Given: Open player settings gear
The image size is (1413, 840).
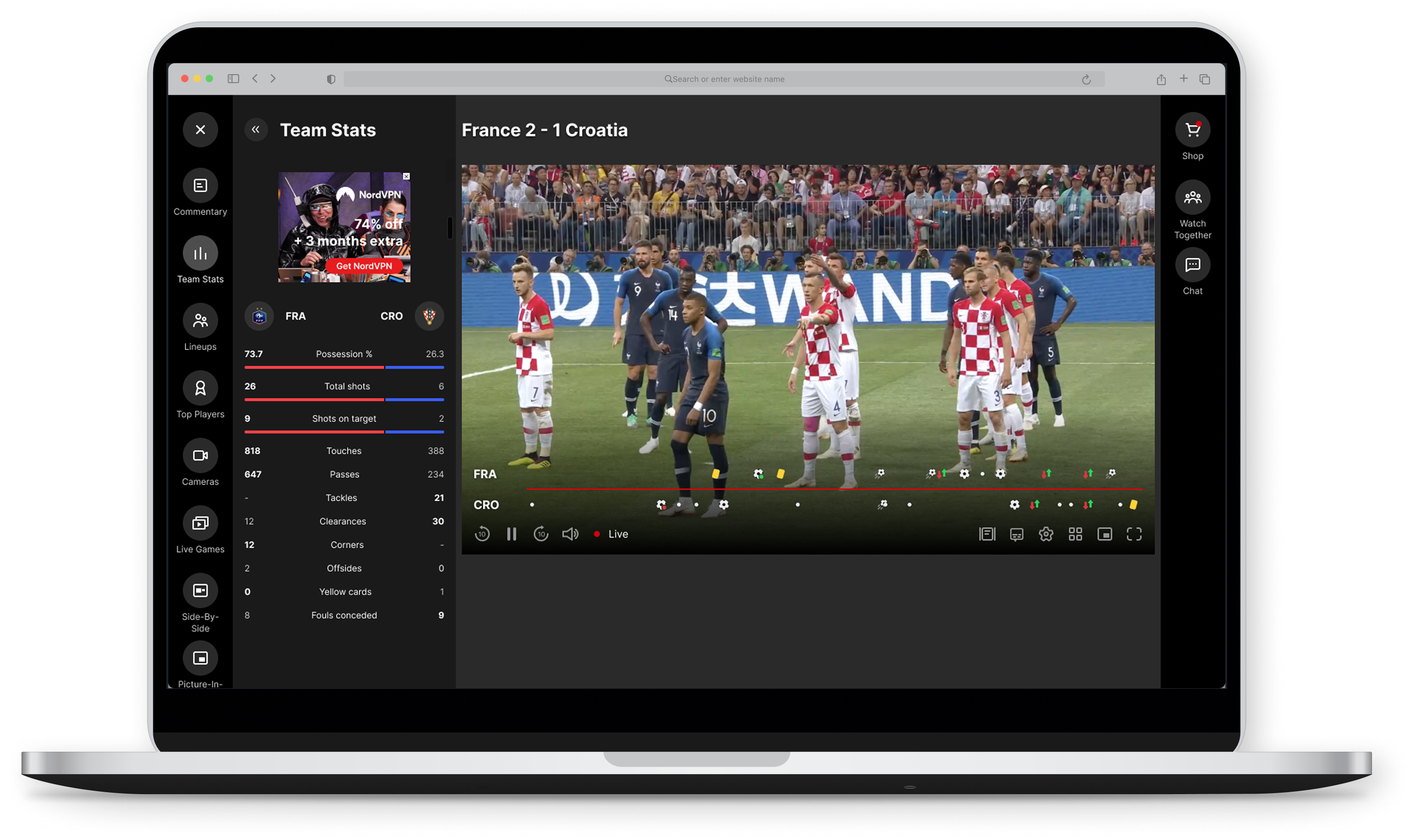Looking at the screenshot, I should pos(1046,534).
